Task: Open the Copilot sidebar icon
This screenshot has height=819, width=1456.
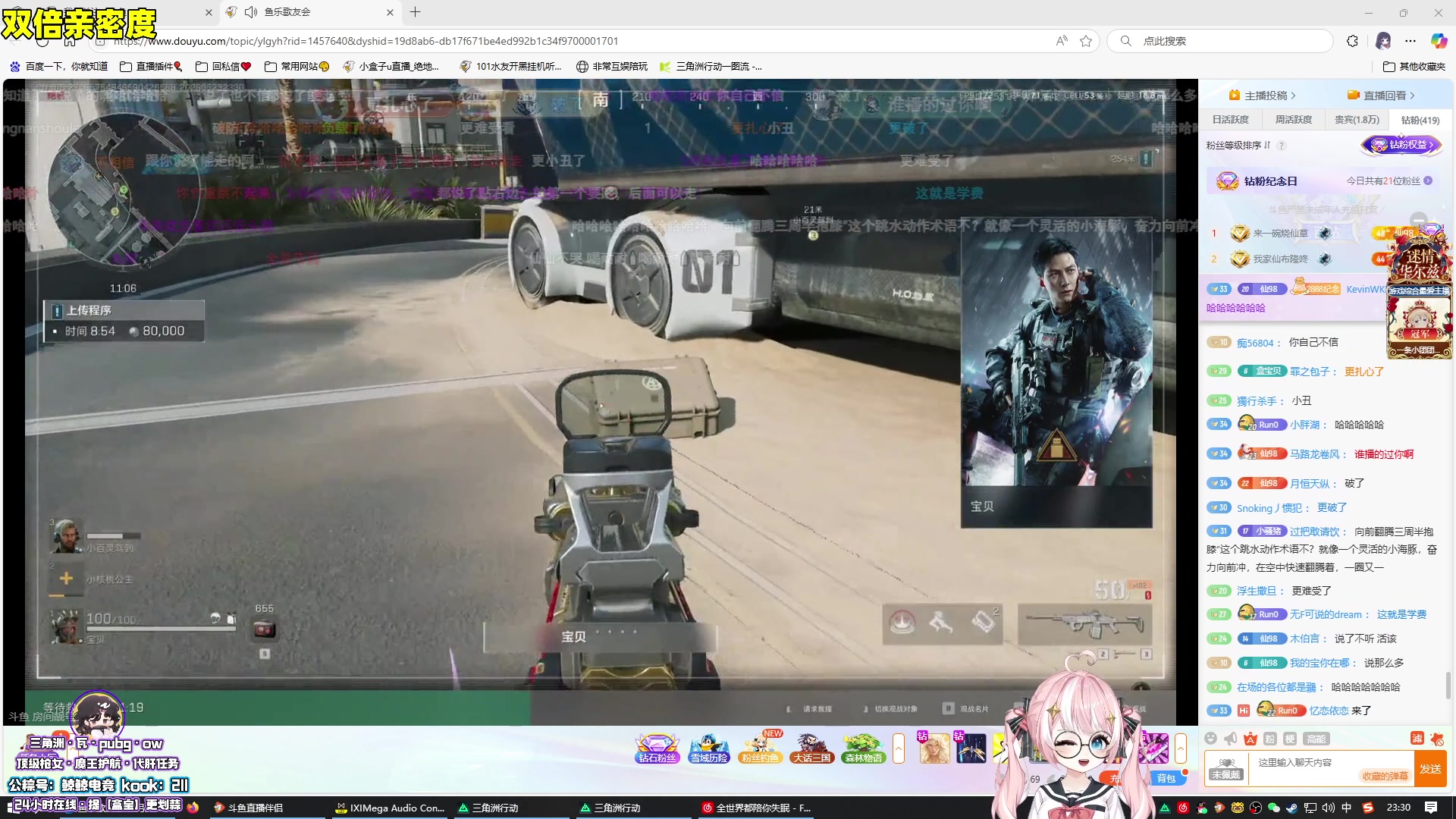Action: click(1438, 41)
